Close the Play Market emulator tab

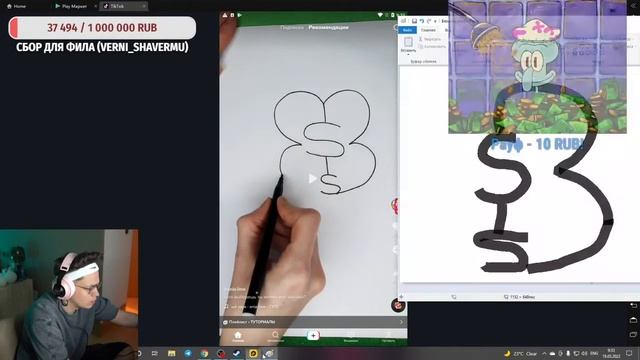(x=96, y=6)
